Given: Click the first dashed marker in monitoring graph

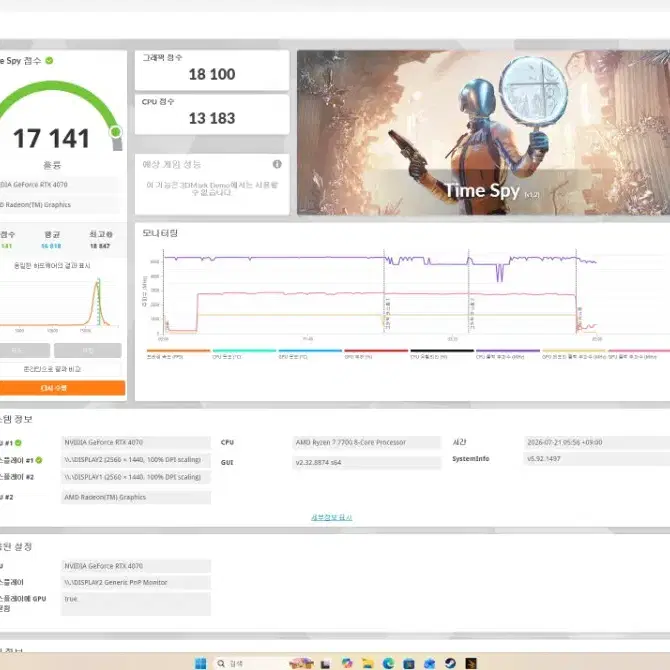Looking at the screenshot, I should [384, 291].
